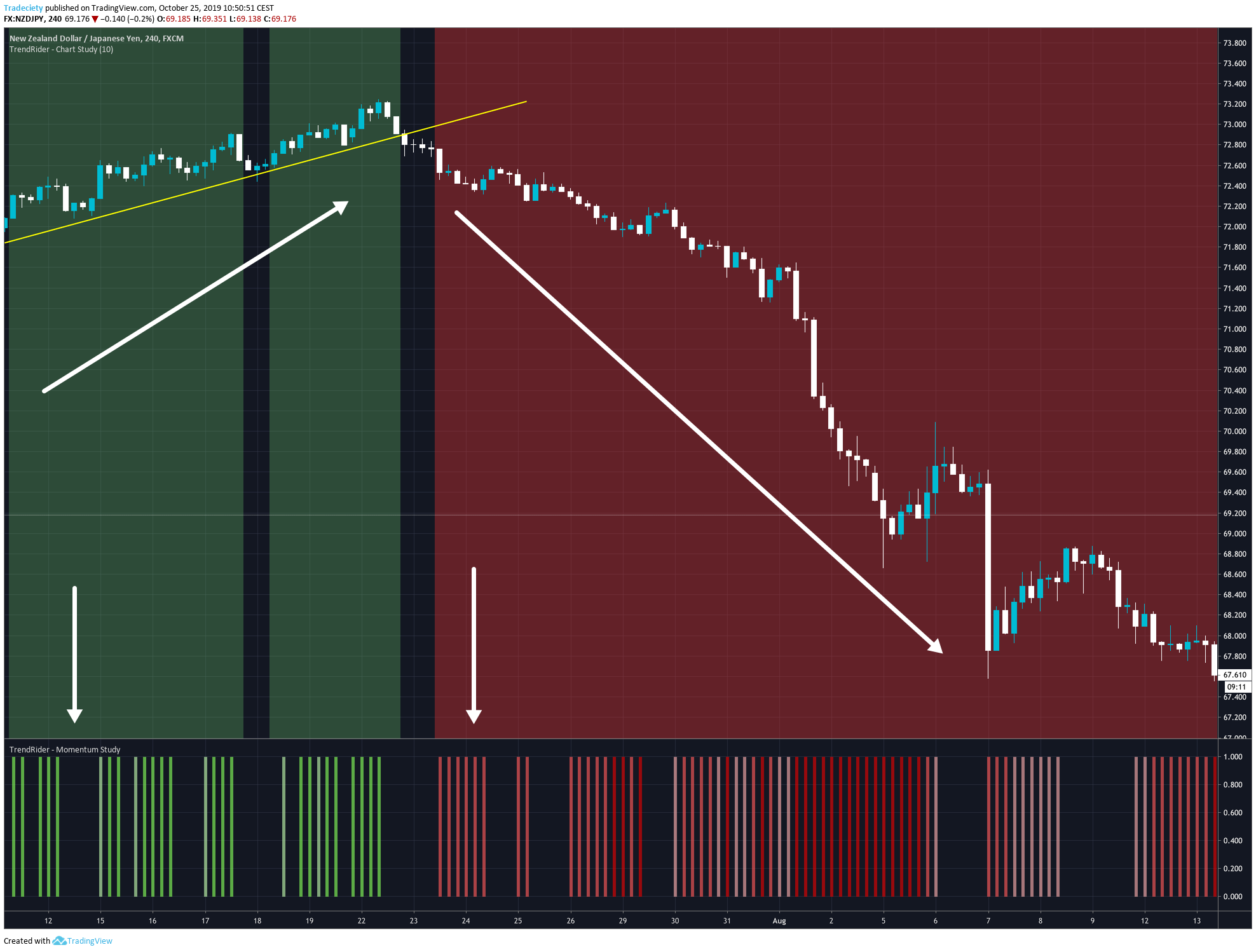Click the 73.800 value on the price scale
Screen dimensions: 1256x952
pyautogui.click(x=1236, y=44)
